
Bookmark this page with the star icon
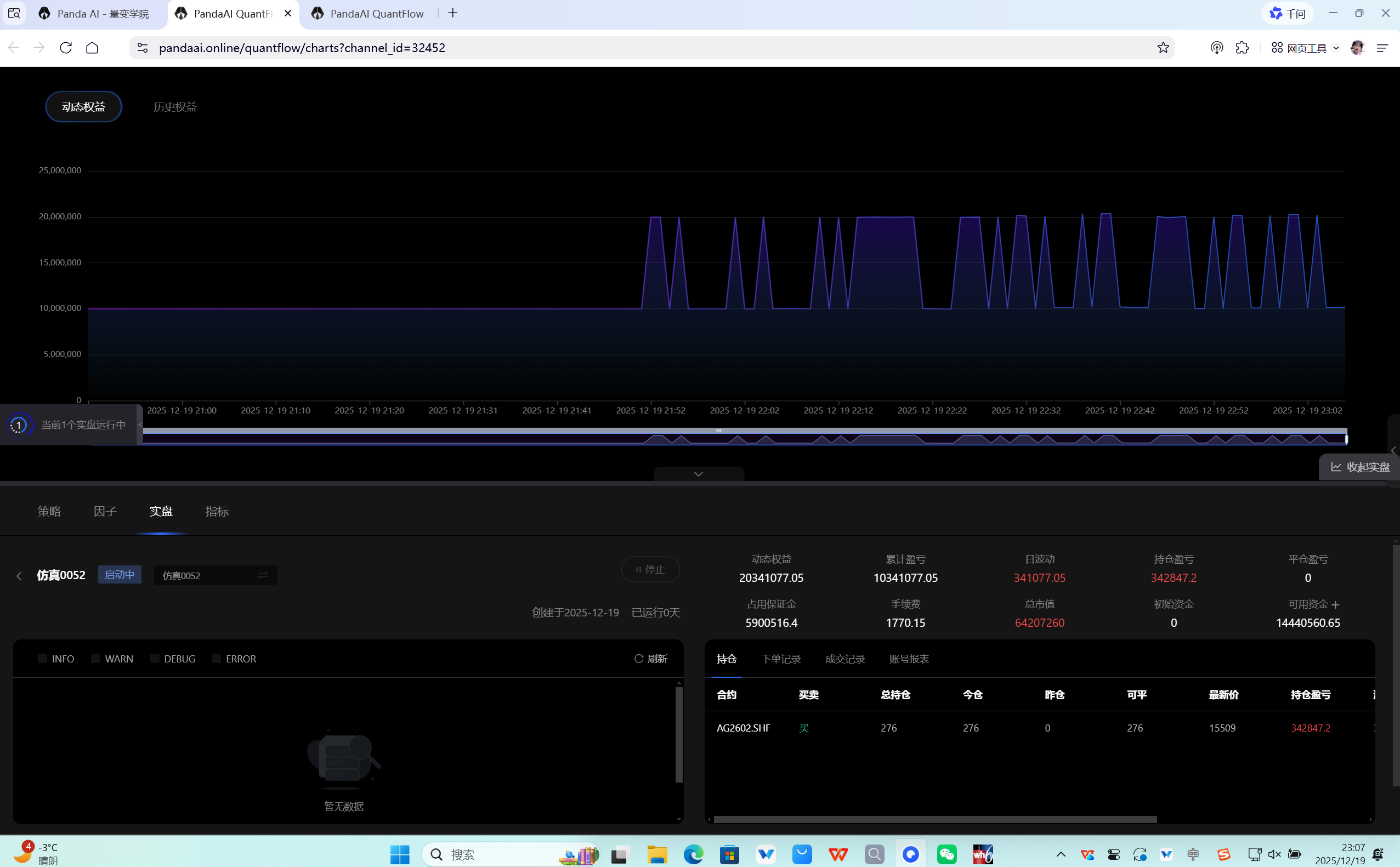coord(1163,48)
